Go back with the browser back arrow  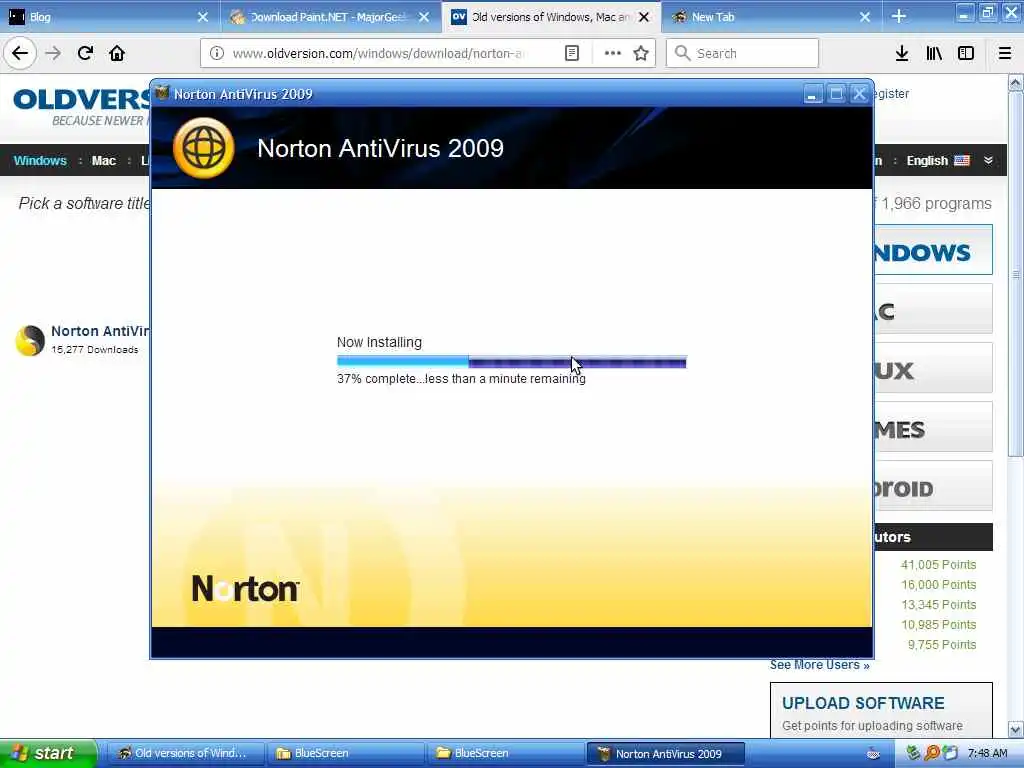click(x=20, y=53)
